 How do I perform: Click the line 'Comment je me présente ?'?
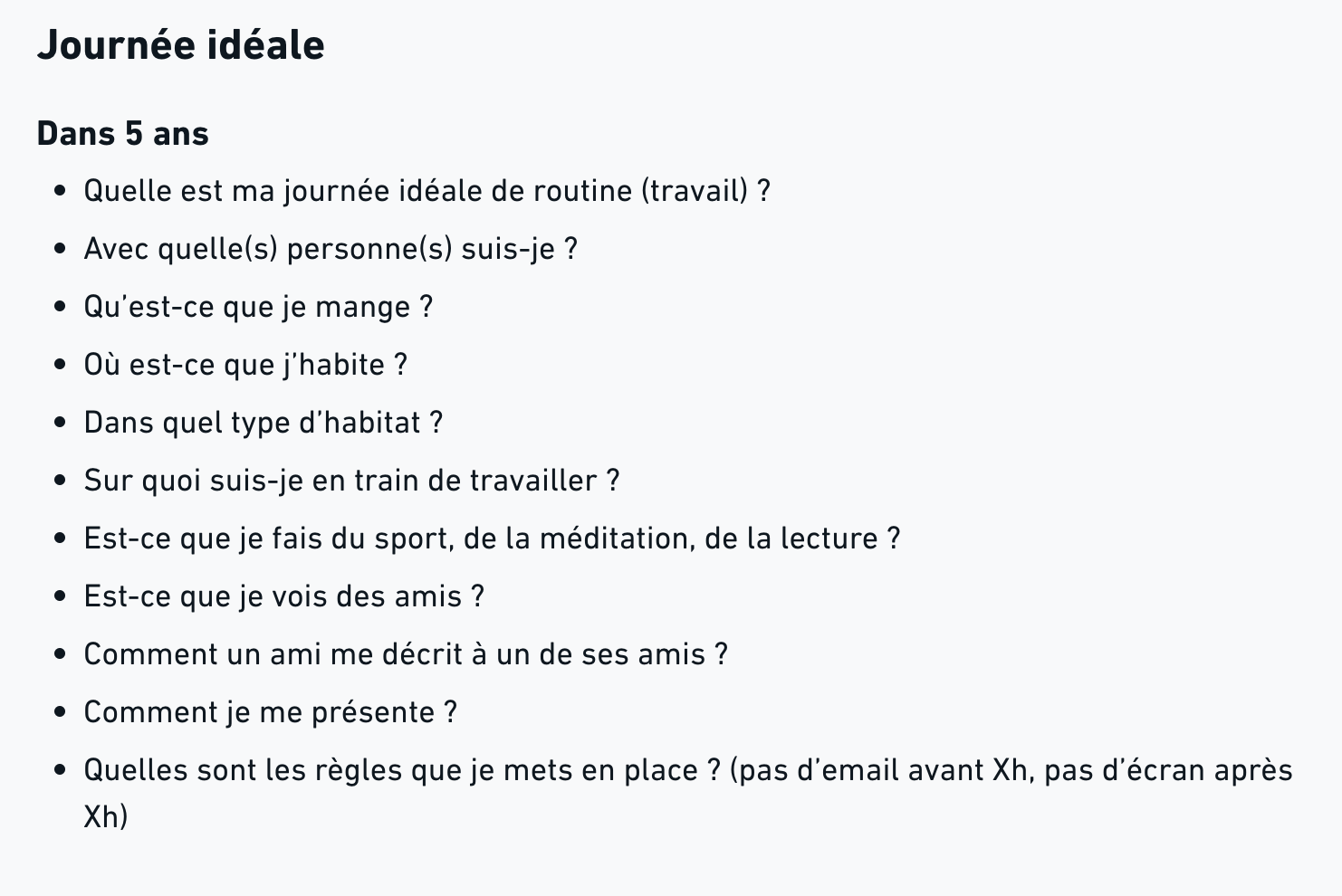tap(271, 712)
